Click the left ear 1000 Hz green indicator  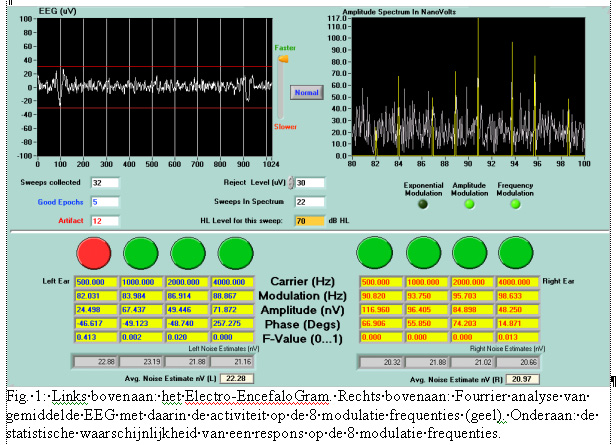coord(140,254)
